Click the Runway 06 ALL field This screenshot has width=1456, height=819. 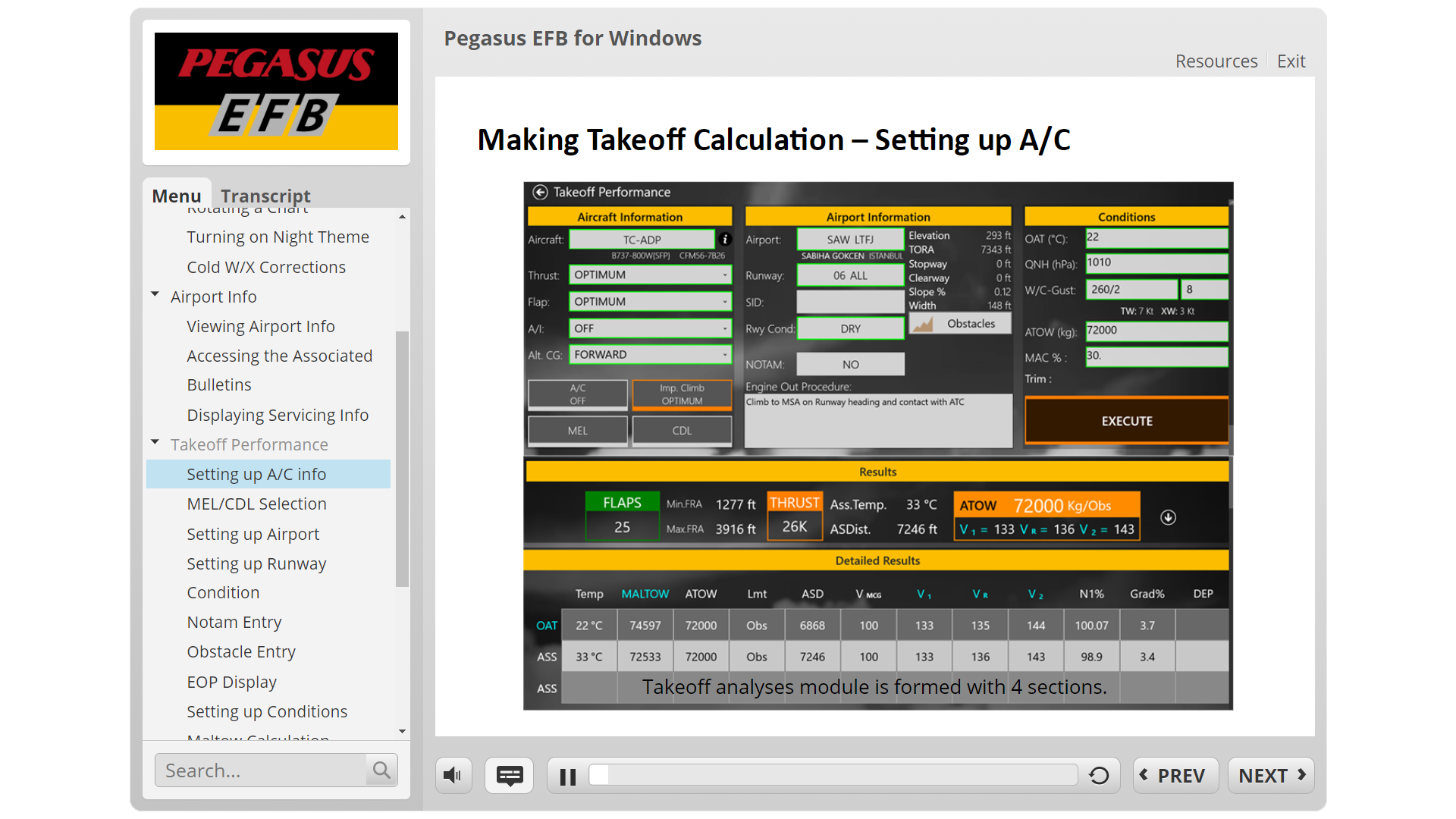850,275
